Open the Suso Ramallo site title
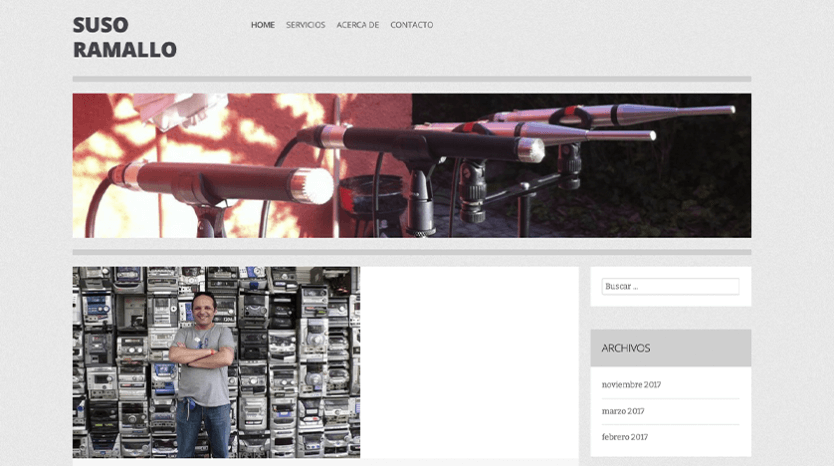 pyautogui.click(x=124, y=37)
